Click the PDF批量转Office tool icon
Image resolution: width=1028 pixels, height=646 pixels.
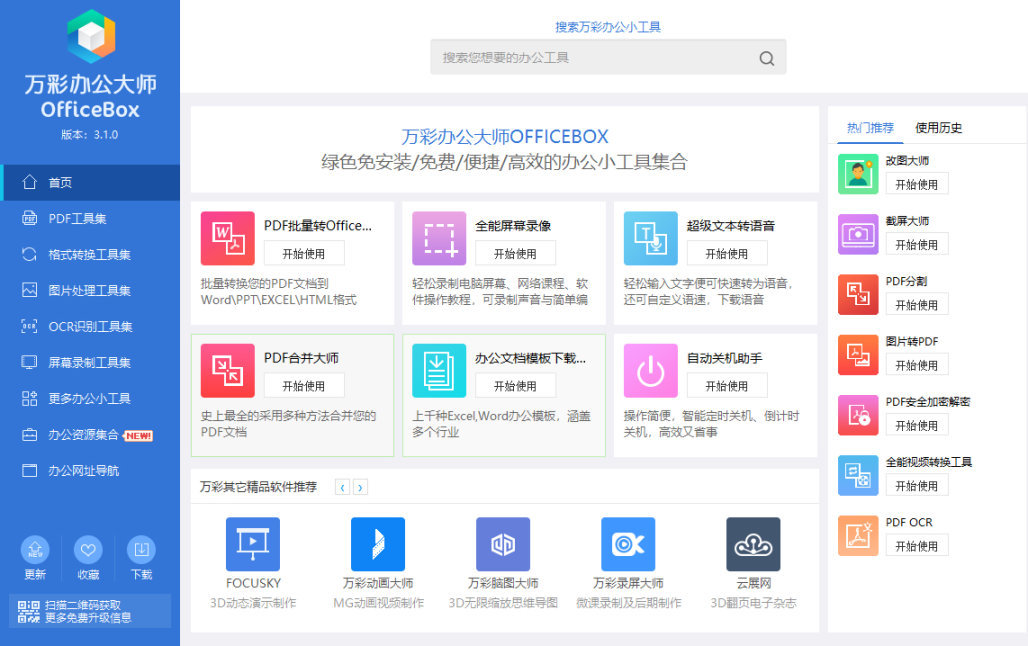tap(227, 238)
